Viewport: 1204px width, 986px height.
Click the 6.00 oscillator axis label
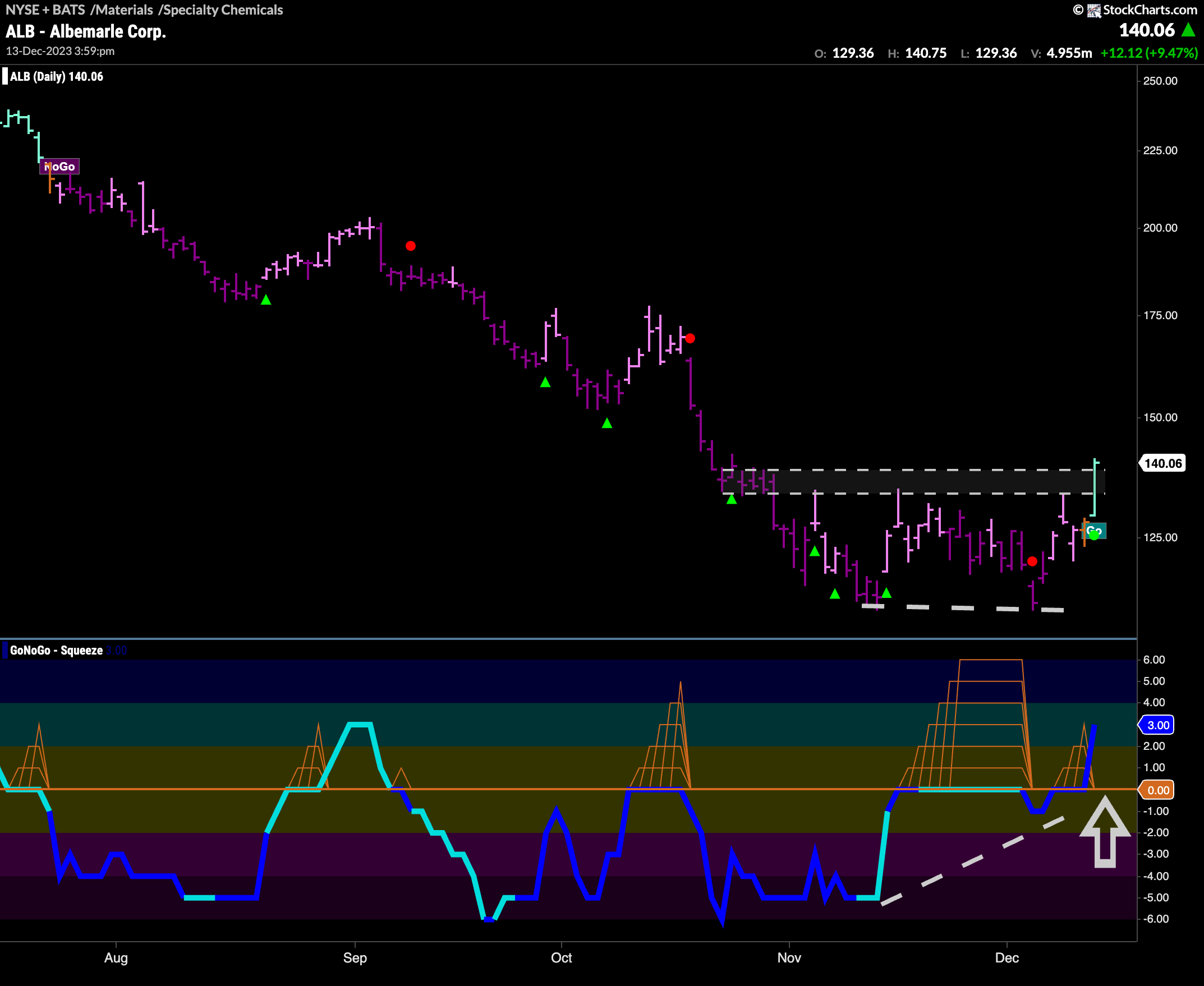(1154, 660)
